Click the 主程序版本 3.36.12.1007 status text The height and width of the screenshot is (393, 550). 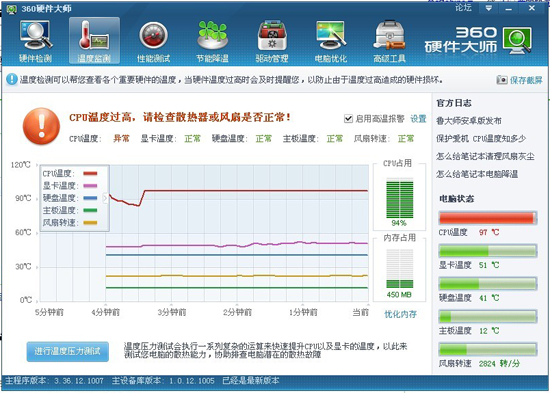point(54,381)
